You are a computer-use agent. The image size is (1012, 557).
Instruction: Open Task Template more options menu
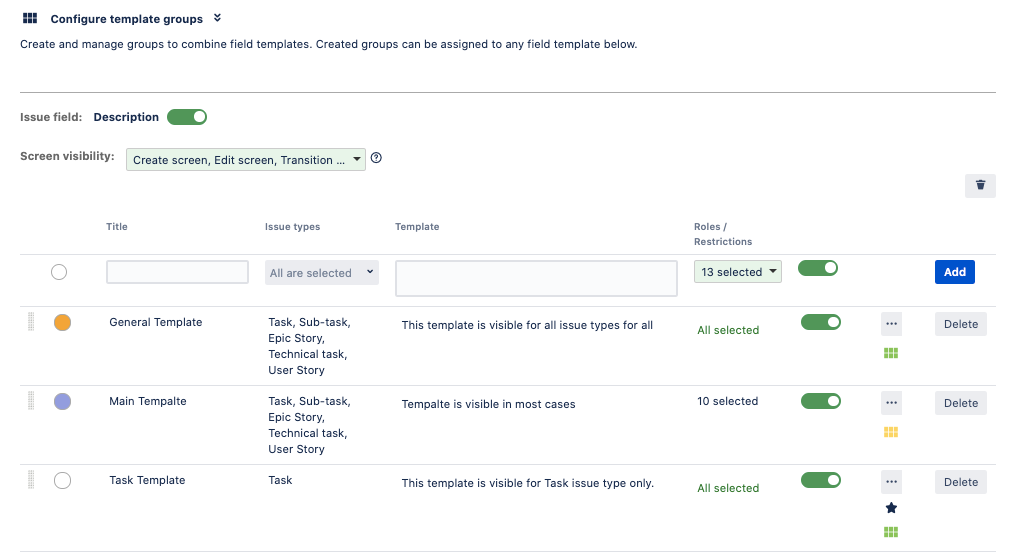pyautogui.click(x=891, y=481)
